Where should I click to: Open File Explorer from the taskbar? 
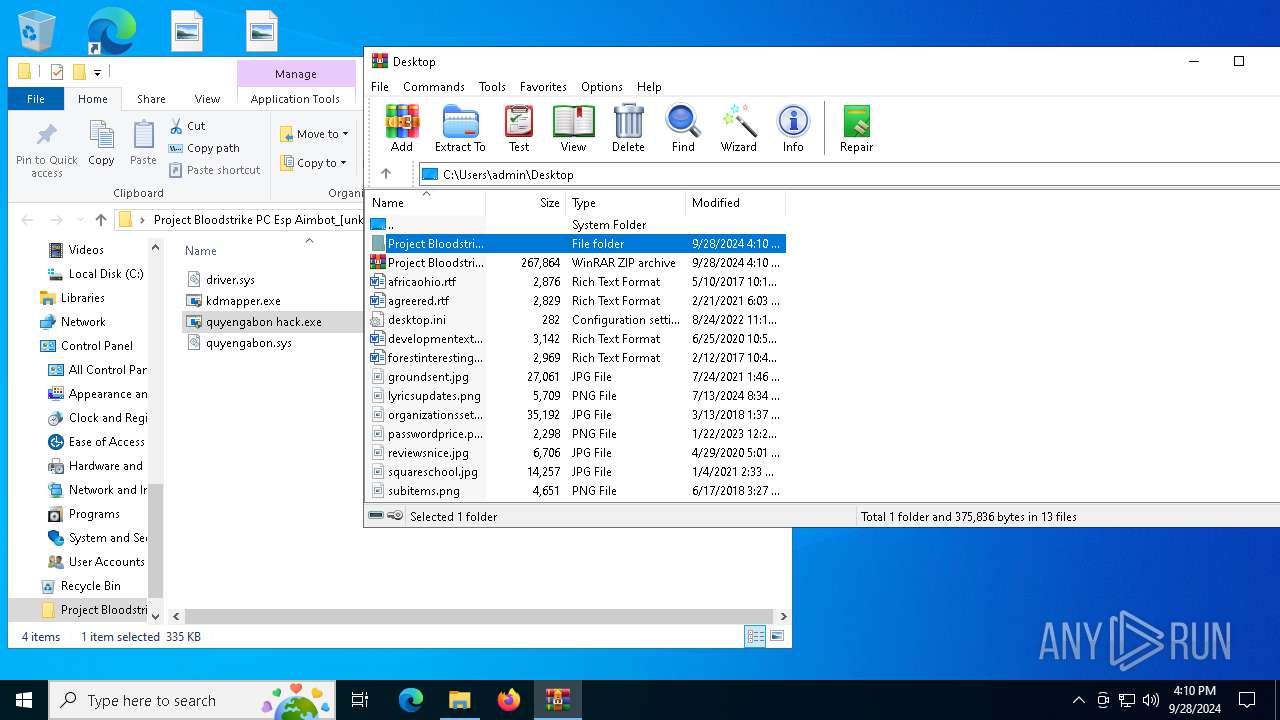[459, 700]
